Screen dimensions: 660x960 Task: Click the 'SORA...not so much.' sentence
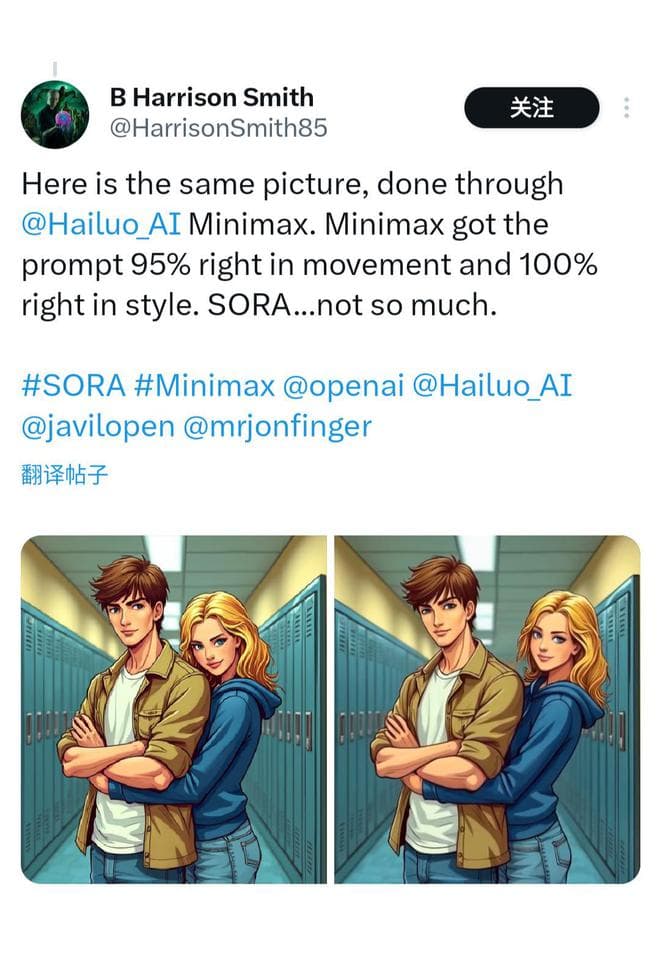point(352,305)
